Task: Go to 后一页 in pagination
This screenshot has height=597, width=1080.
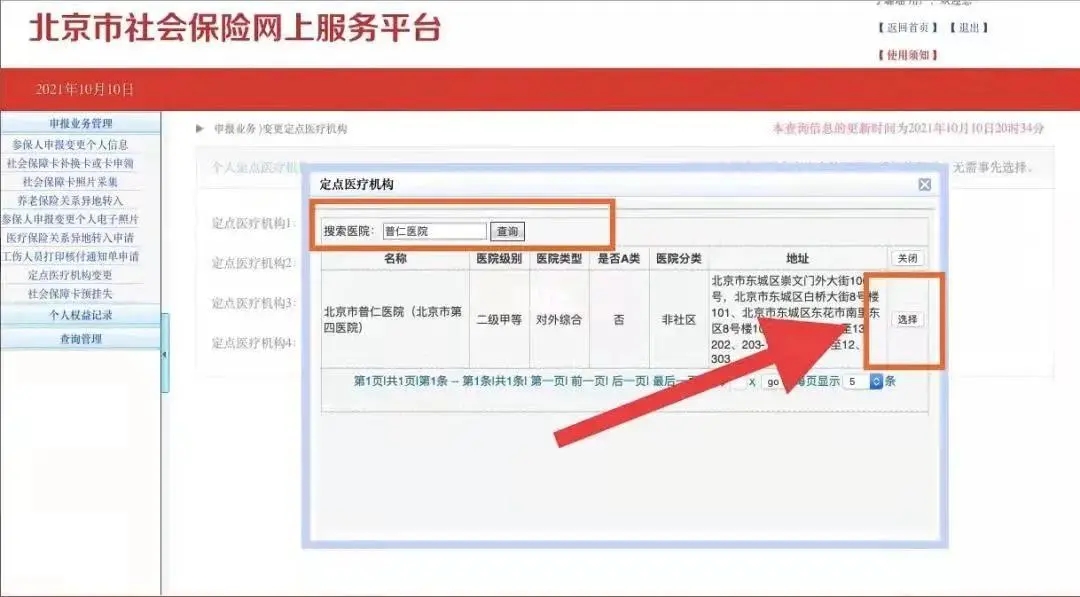Action: pyautogui.click(x=630, y=381)
